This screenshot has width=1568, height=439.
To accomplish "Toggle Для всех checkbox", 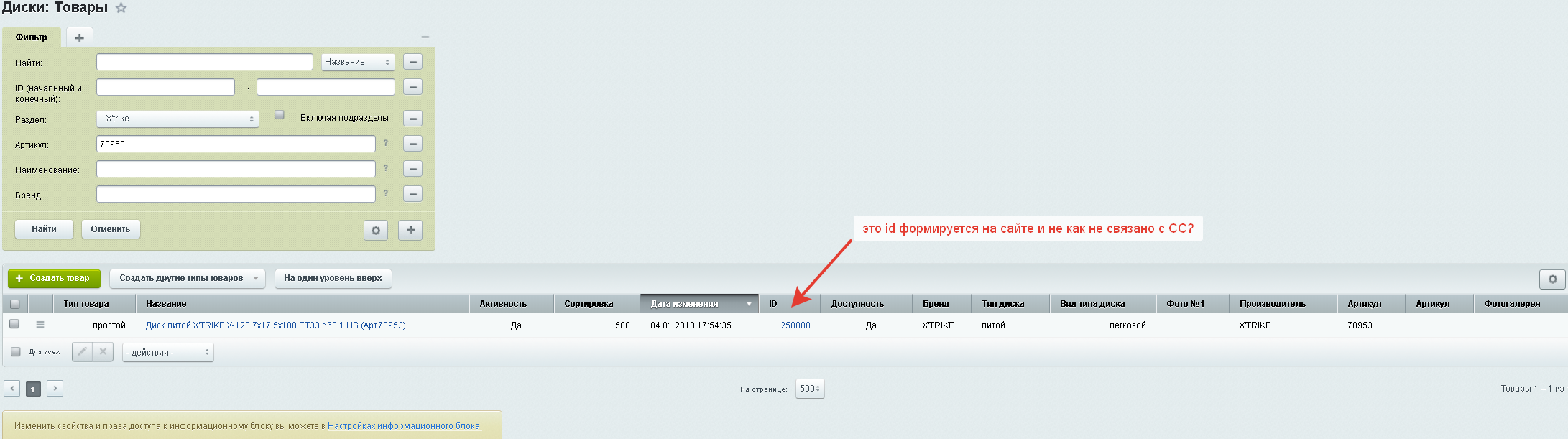I will pos(16,352).
